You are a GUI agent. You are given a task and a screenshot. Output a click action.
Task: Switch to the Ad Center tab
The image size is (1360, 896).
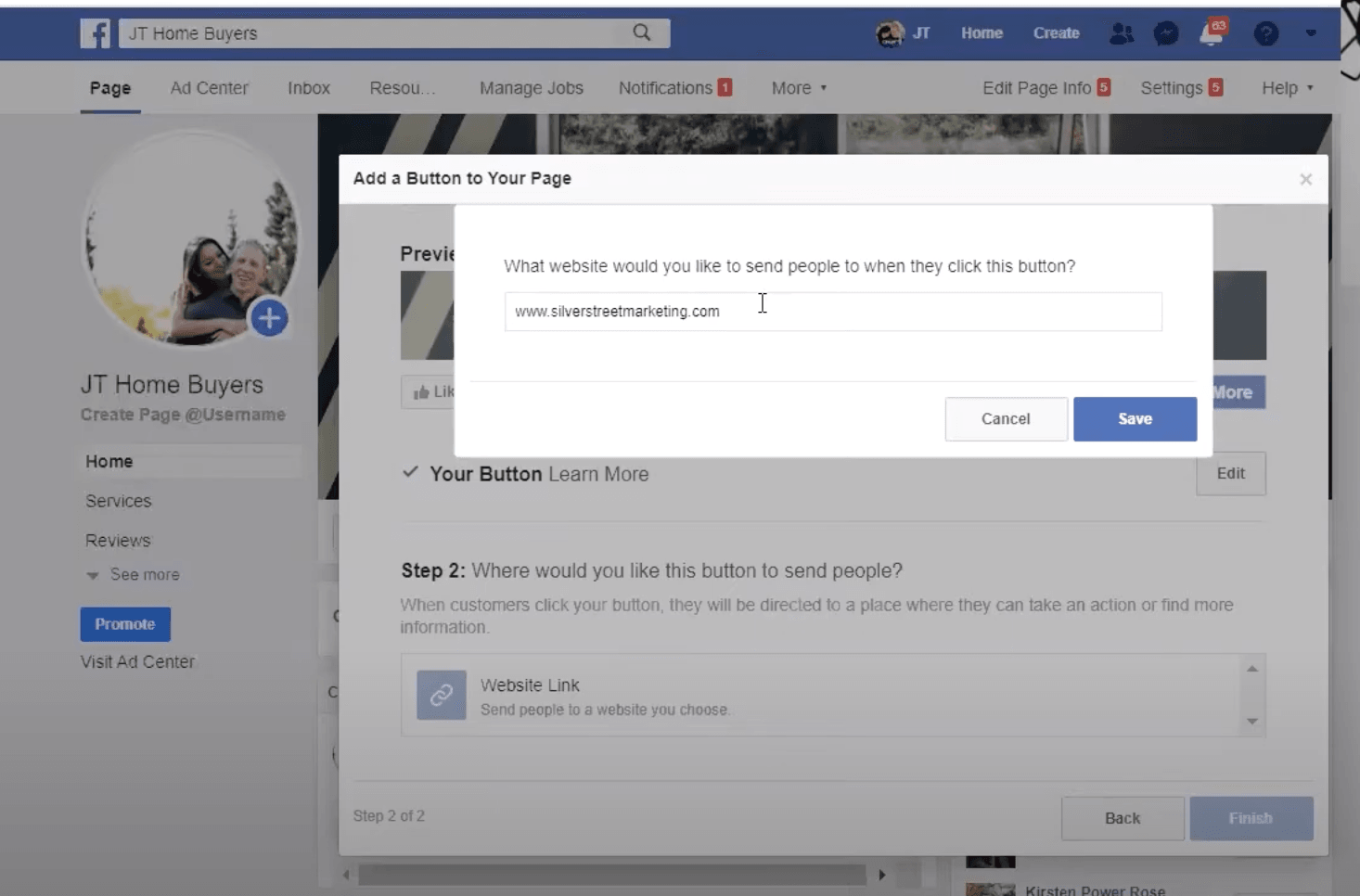pyautogui.click(x=209, y=88)
